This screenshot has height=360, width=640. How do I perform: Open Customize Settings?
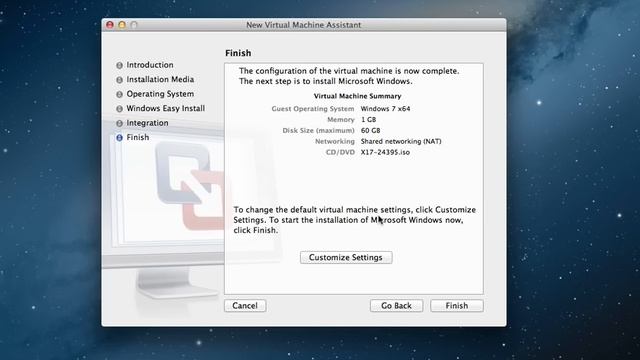(x=346, y=258)
